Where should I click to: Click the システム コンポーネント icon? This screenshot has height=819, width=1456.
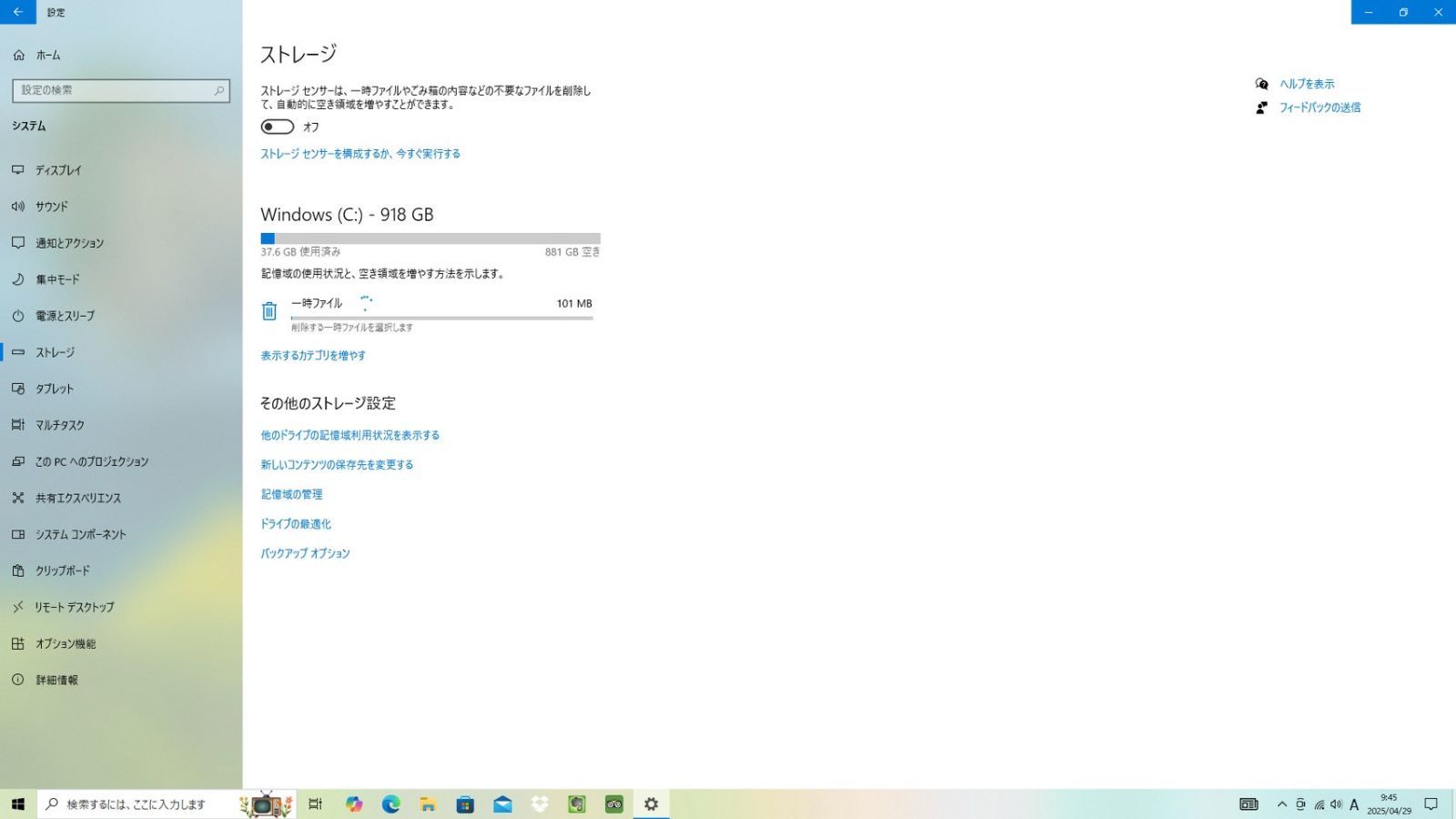[18, 534]
